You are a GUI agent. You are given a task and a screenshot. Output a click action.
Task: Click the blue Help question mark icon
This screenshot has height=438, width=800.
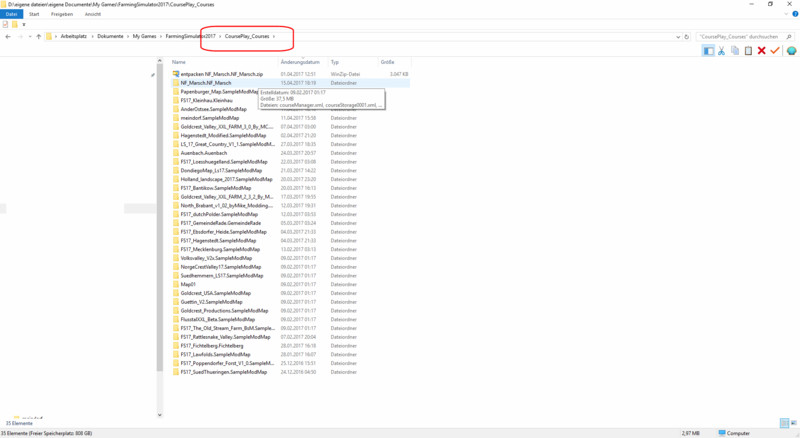[794, 16]
